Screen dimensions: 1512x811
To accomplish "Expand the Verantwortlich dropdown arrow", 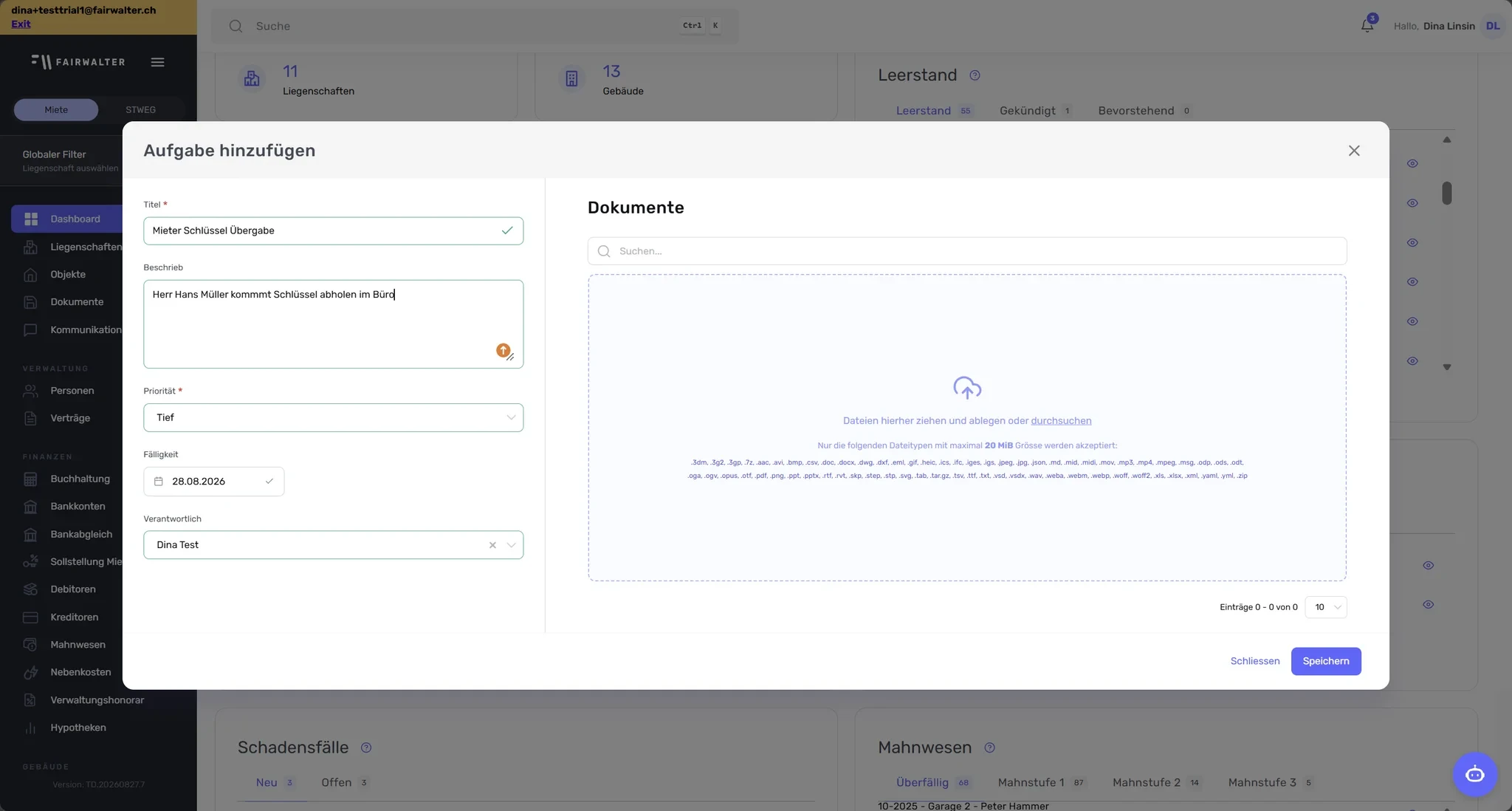I will [511, 545].
